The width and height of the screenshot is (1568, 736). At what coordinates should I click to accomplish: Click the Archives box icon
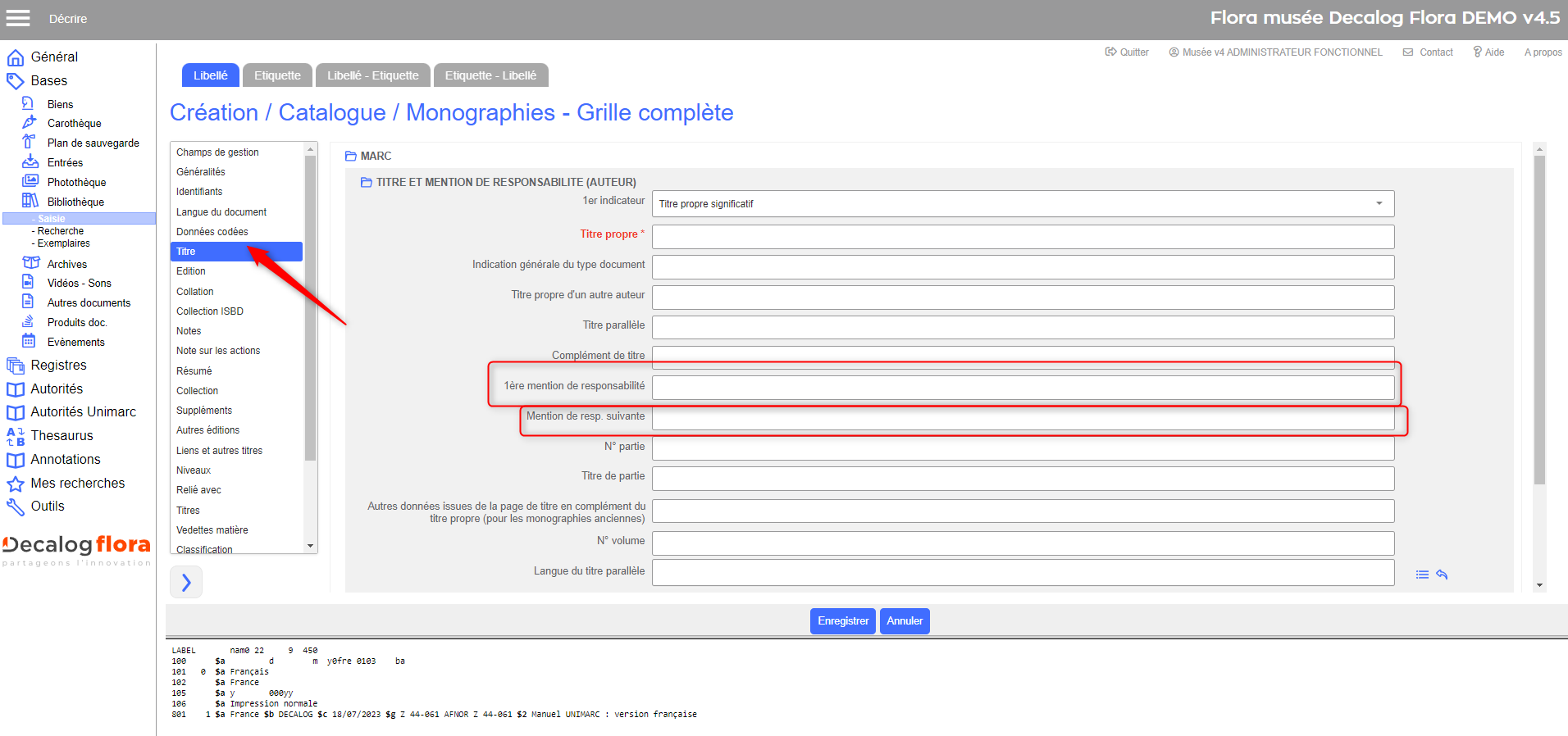pos(31,263)
